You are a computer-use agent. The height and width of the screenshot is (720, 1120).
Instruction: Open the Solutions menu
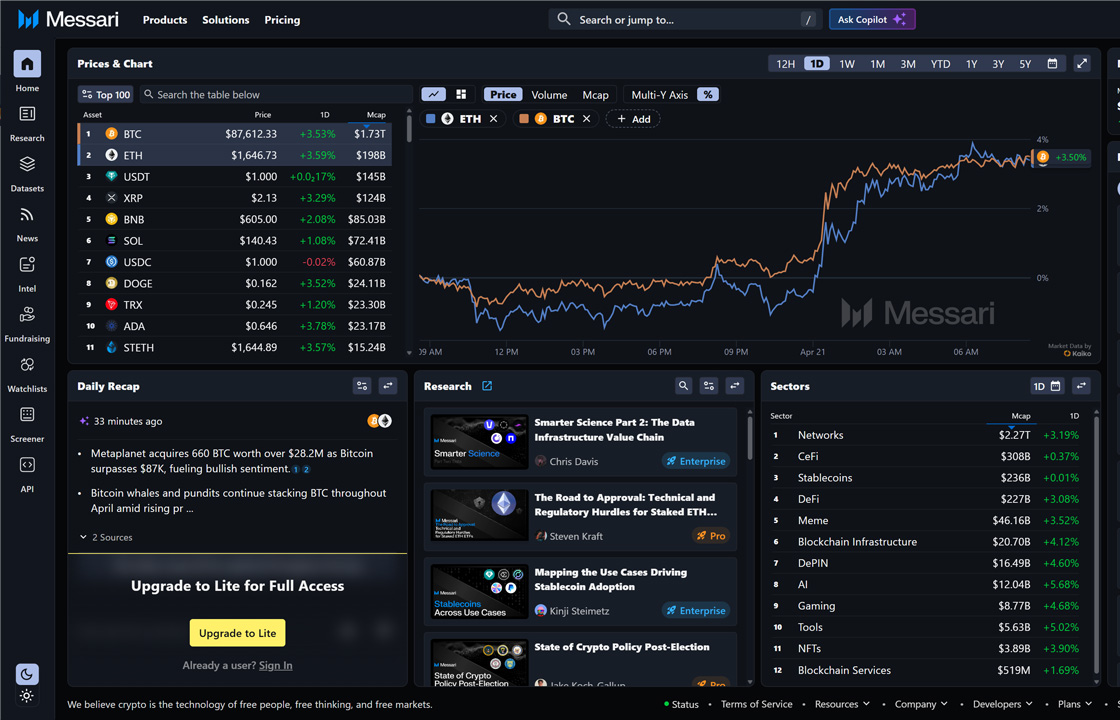coord(226,20)
